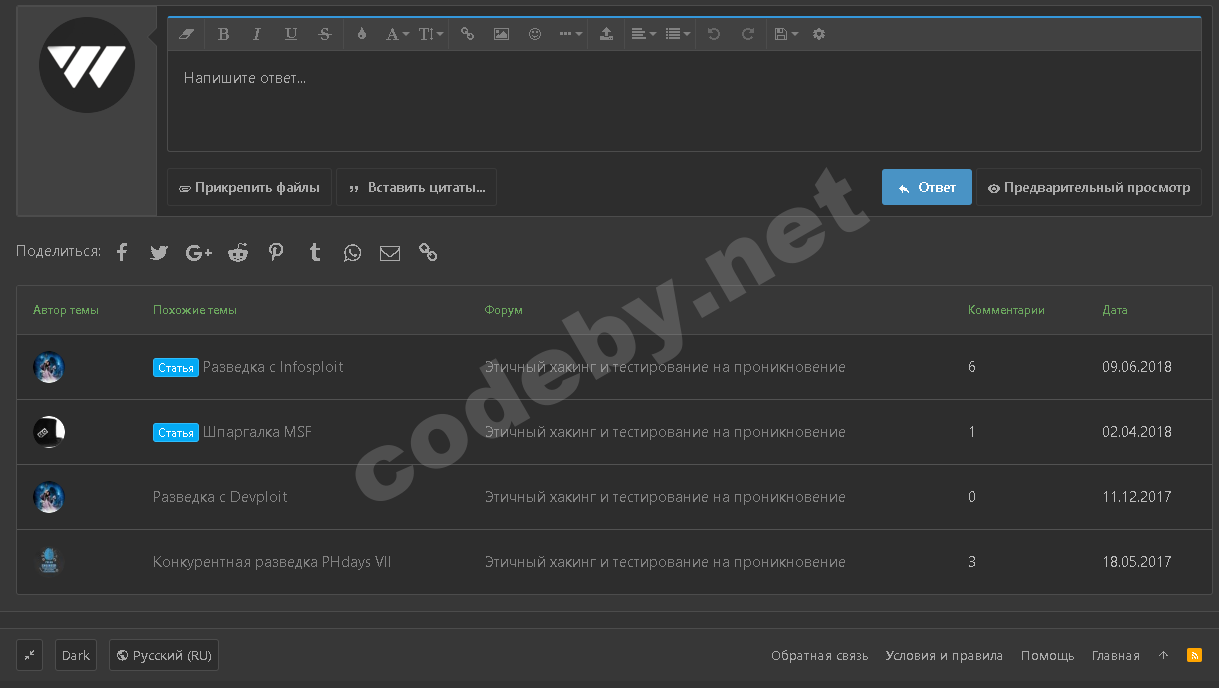The image size is (1219, 688).
Task: Share thread via WhatsApp icon
Action: [x=352, y=253]
